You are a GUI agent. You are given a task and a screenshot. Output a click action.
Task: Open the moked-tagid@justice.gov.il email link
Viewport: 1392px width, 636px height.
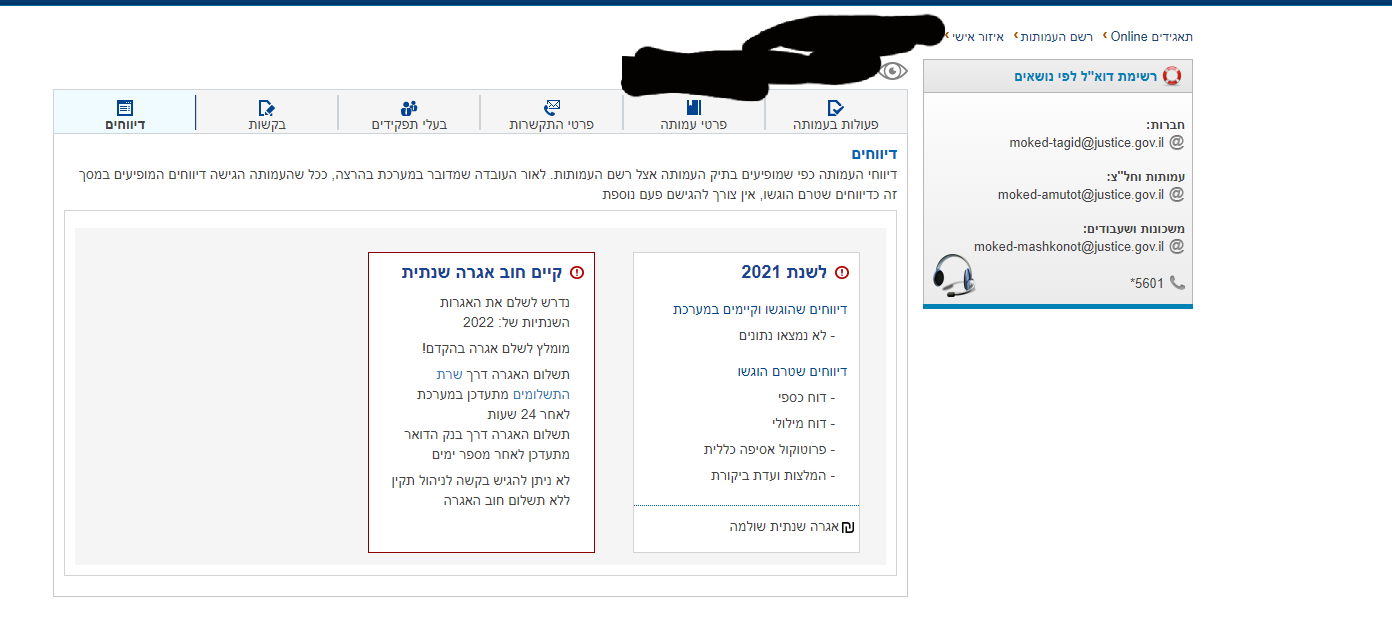point(1086,143)
